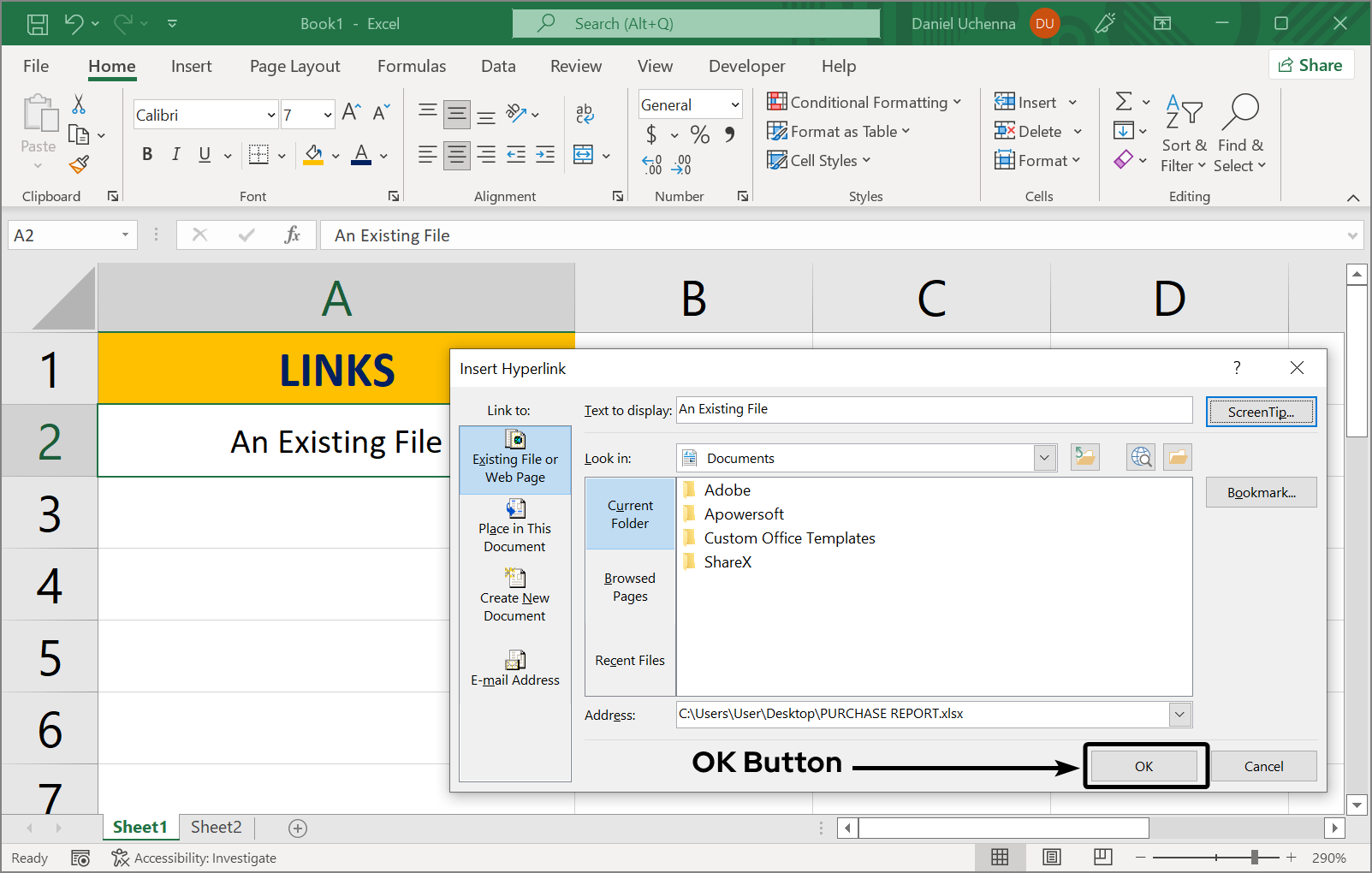This screenshot has height=873, width=1372.
Task: Select the Browse for File folder icon
Action: tap(1177, 456)
